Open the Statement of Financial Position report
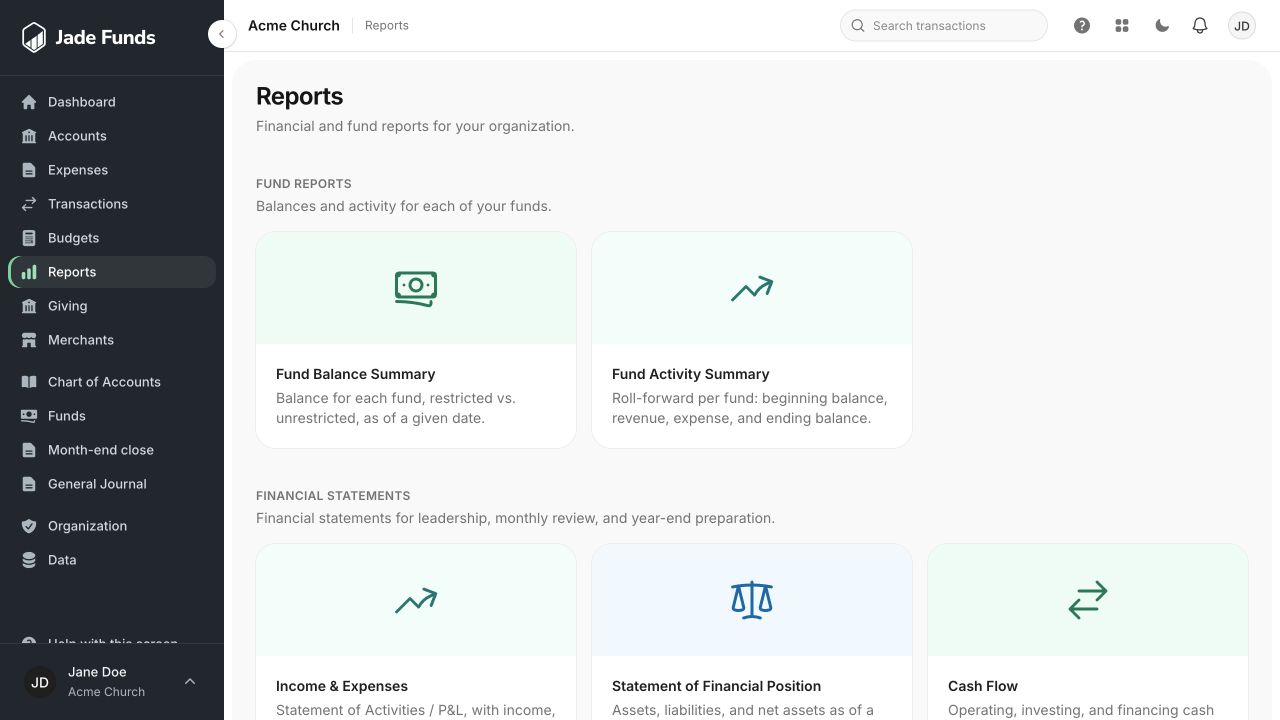This screenshot has width=1280, height=720. (x=752, y=632)
